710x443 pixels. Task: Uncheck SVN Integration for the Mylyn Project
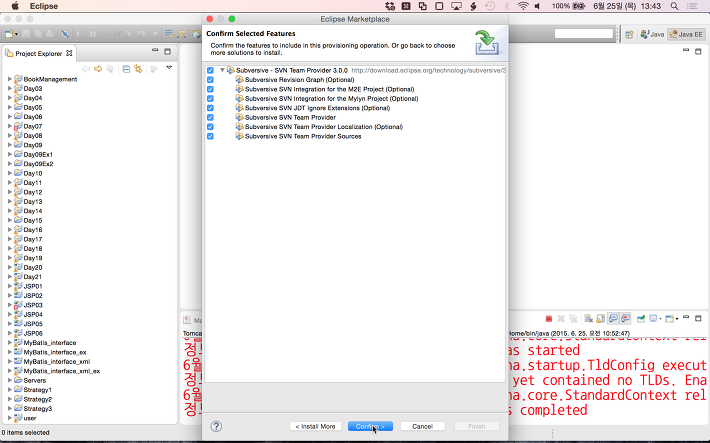click(x=210, y=98)
